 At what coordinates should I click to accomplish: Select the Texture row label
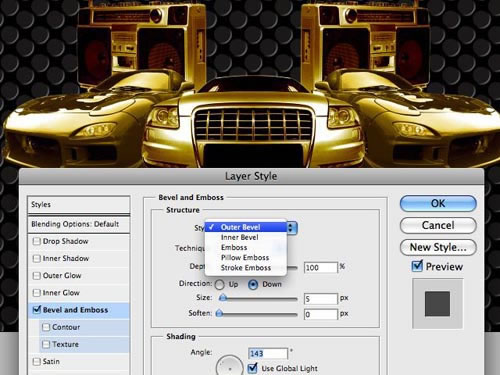(65, 344)
